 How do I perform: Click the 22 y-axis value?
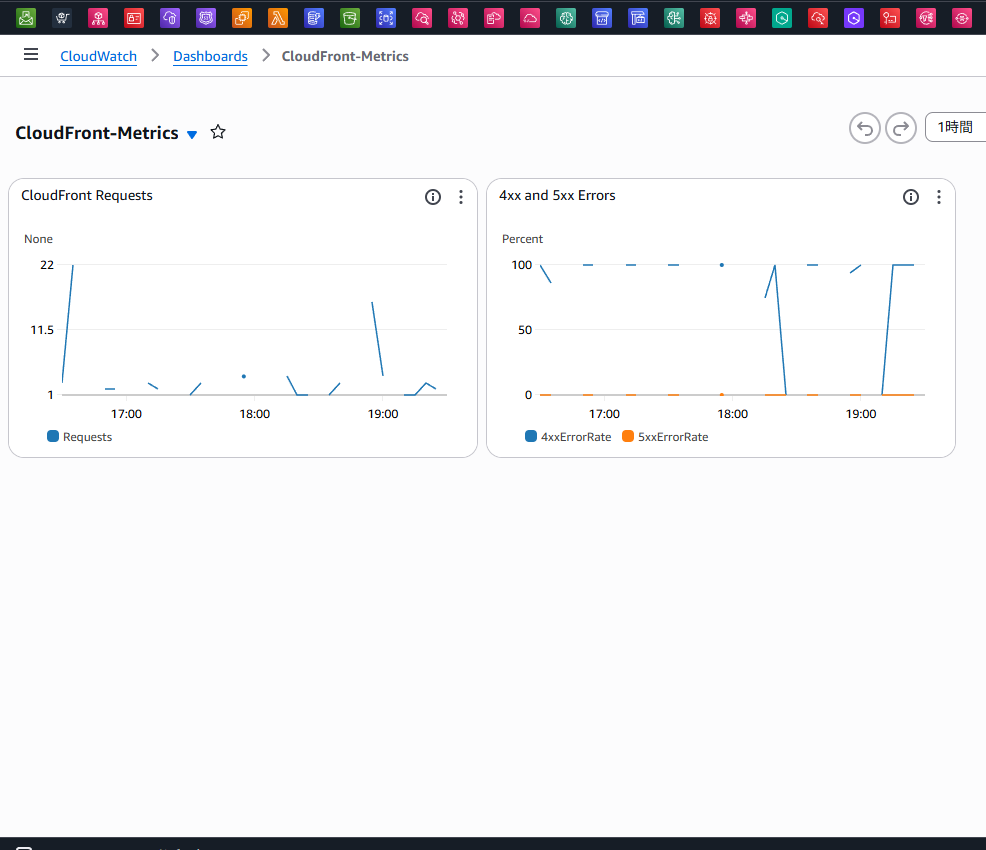[47, 265]
